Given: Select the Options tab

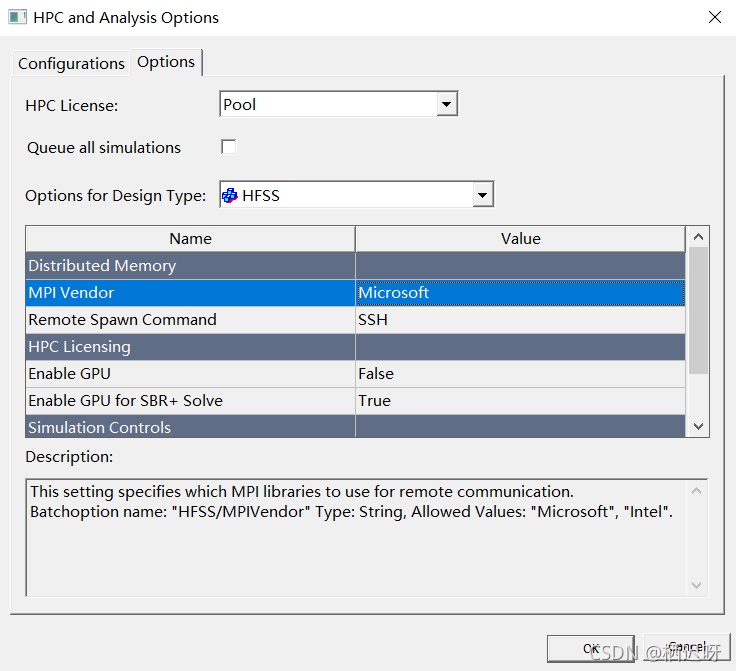Looking at the screenshot, I should point(166,62).
